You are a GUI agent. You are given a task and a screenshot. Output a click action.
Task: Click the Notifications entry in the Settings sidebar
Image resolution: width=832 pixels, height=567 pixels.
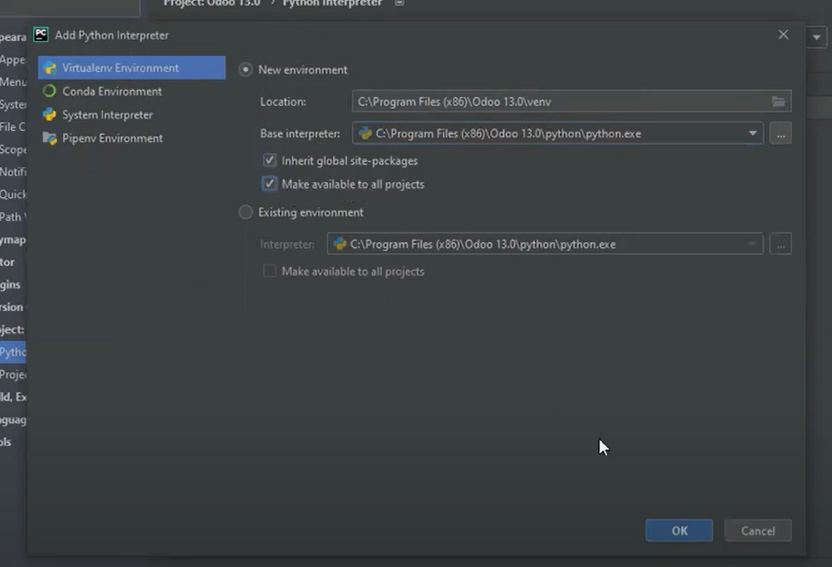[13, 172]
